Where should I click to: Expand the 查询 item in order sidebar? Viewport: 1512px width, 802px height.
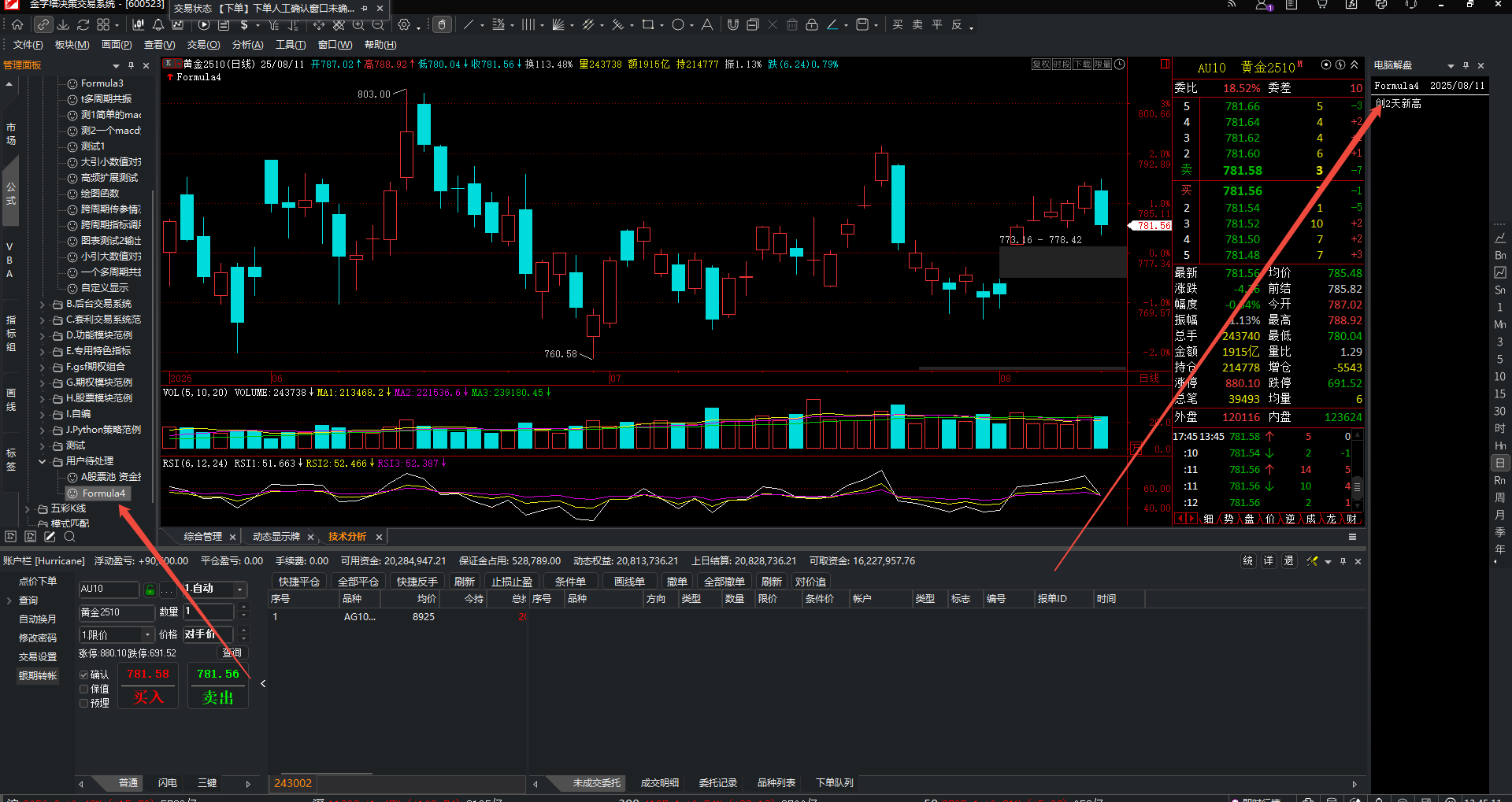pos(9,601)
